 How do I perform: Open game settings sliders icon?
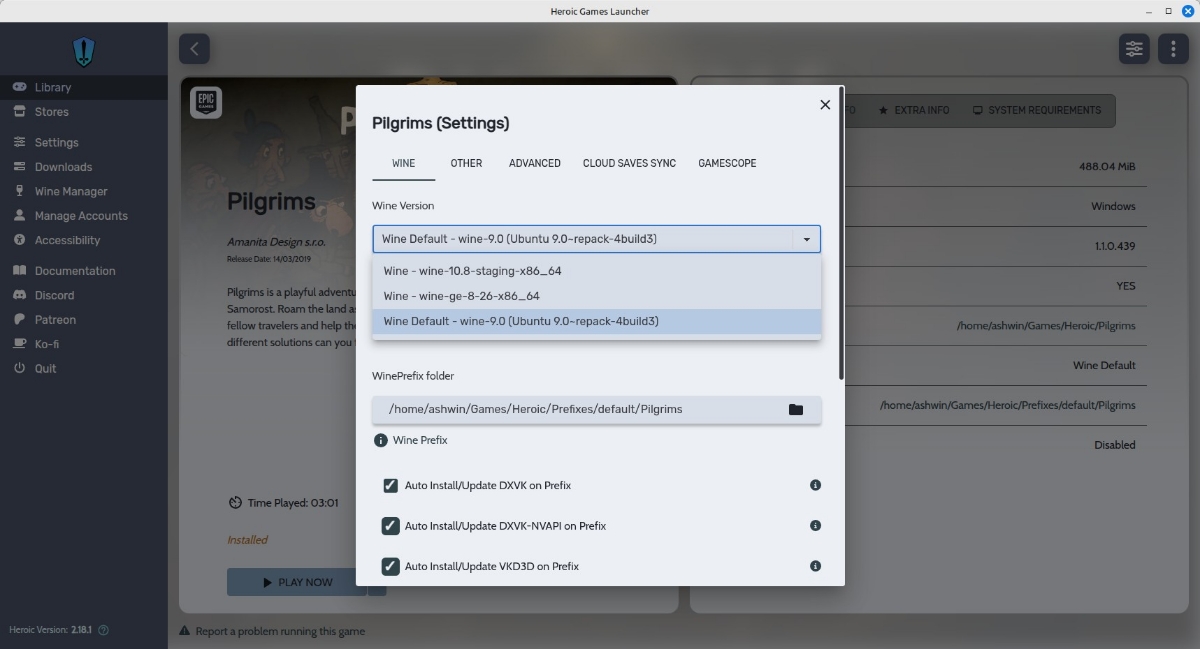coord(1134,48)
